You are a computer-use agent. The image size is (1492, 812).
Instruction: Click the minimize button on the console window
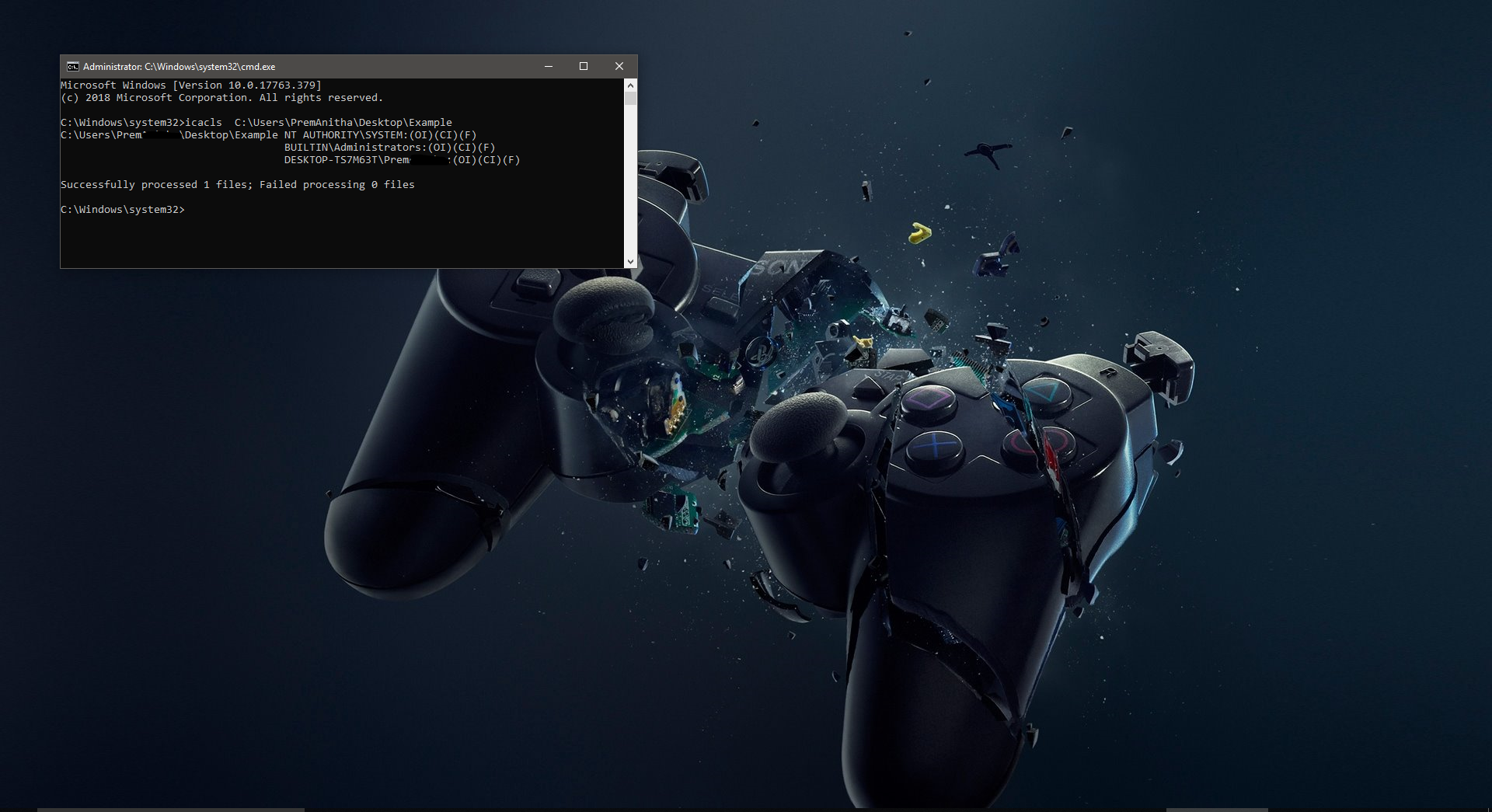pos(549,66)
